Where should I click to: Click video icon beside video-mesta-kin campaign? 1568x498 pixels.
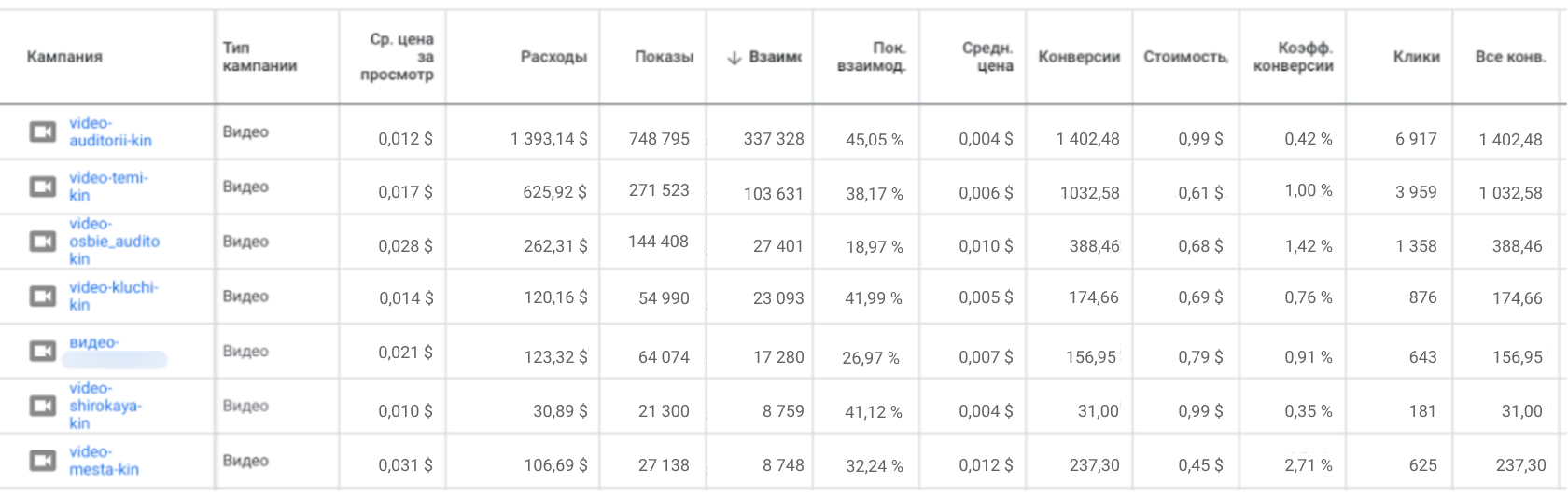(42, 461)
